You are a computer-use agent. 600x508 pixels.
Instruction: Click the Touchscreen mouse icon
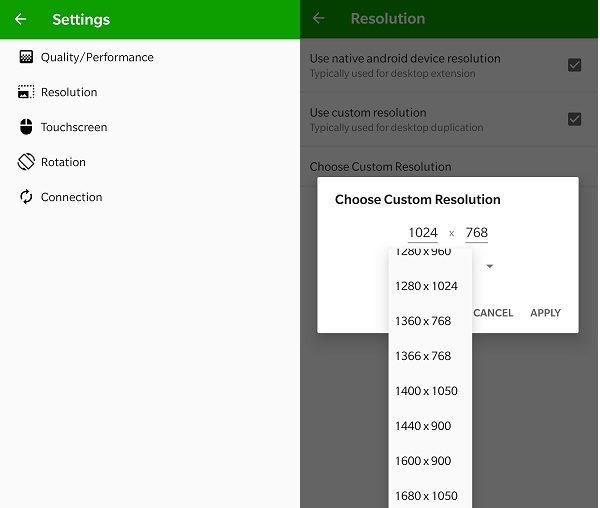pos(26,127)
